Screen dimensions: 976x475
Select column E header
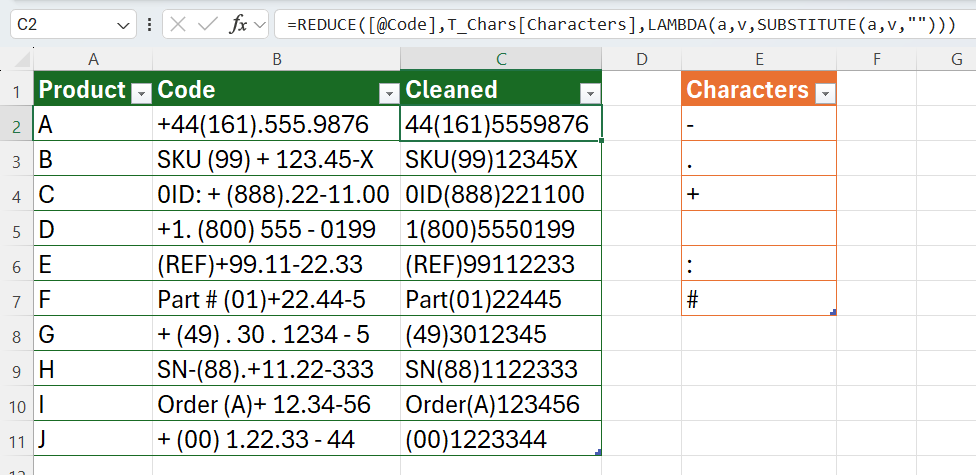coord(759,59)
